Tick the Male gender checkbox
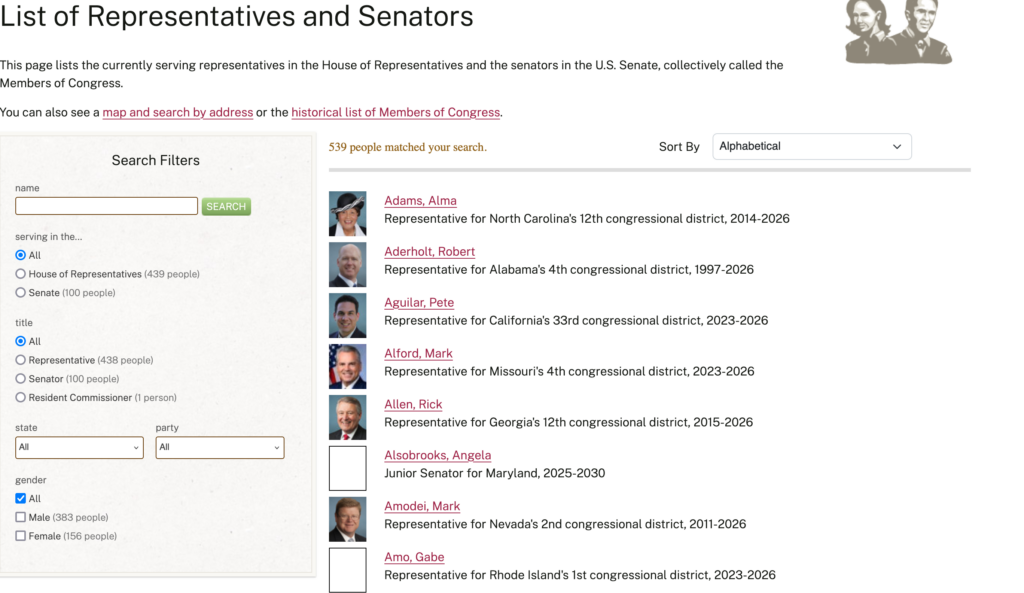The image size is (1024, 593). tap(21, 517)
